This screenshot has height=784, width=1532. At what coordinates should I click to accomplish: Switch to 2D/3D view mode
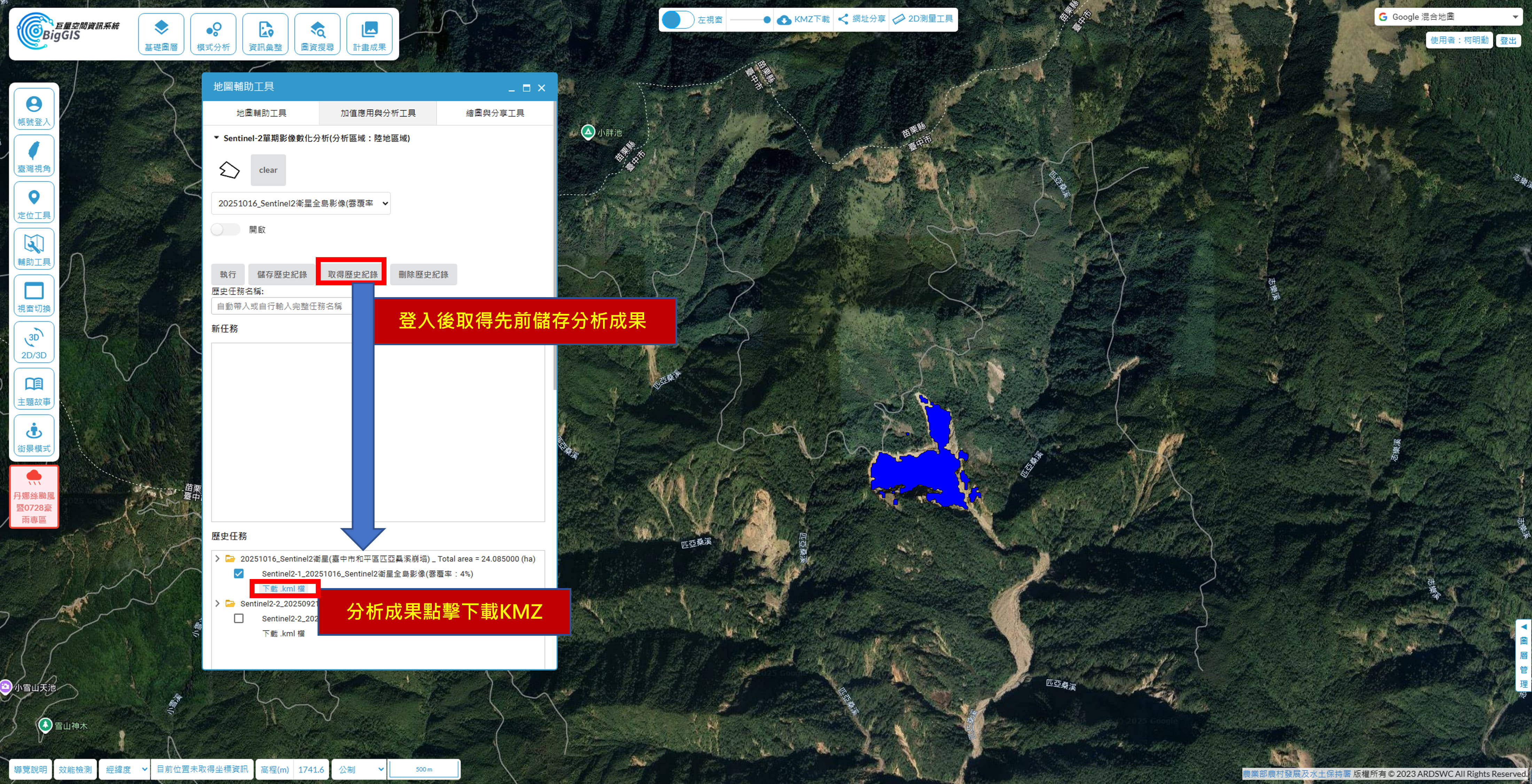[34, 342]
